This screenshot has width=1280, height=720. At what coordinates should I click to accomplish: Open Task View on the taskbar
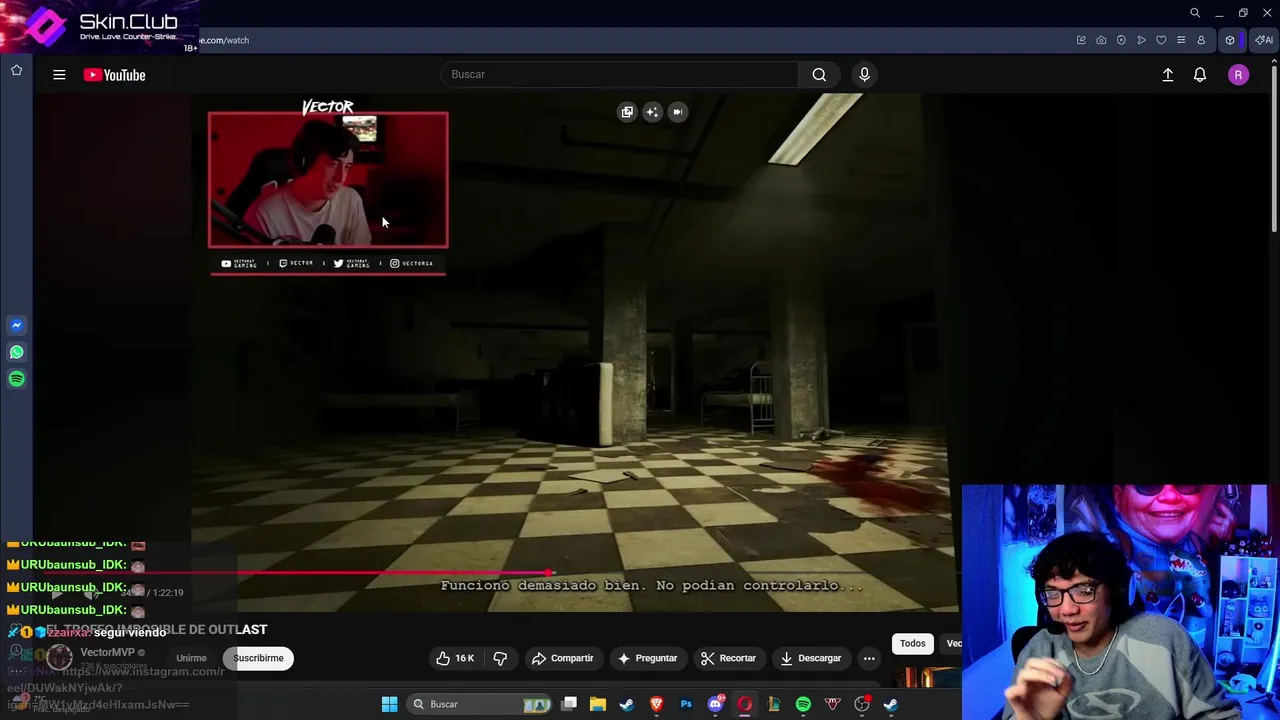click(x=569, y=704)
